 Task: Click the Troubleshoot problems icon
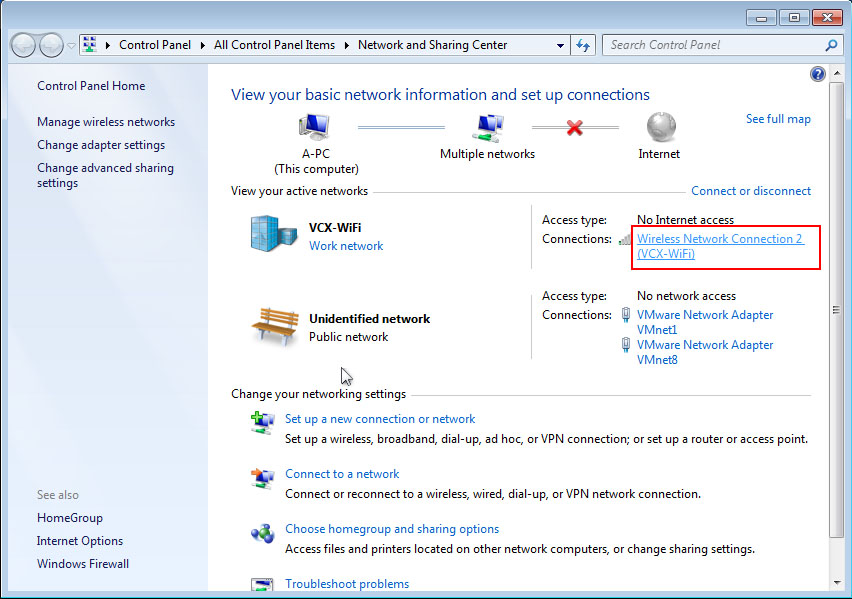(262, 585)
